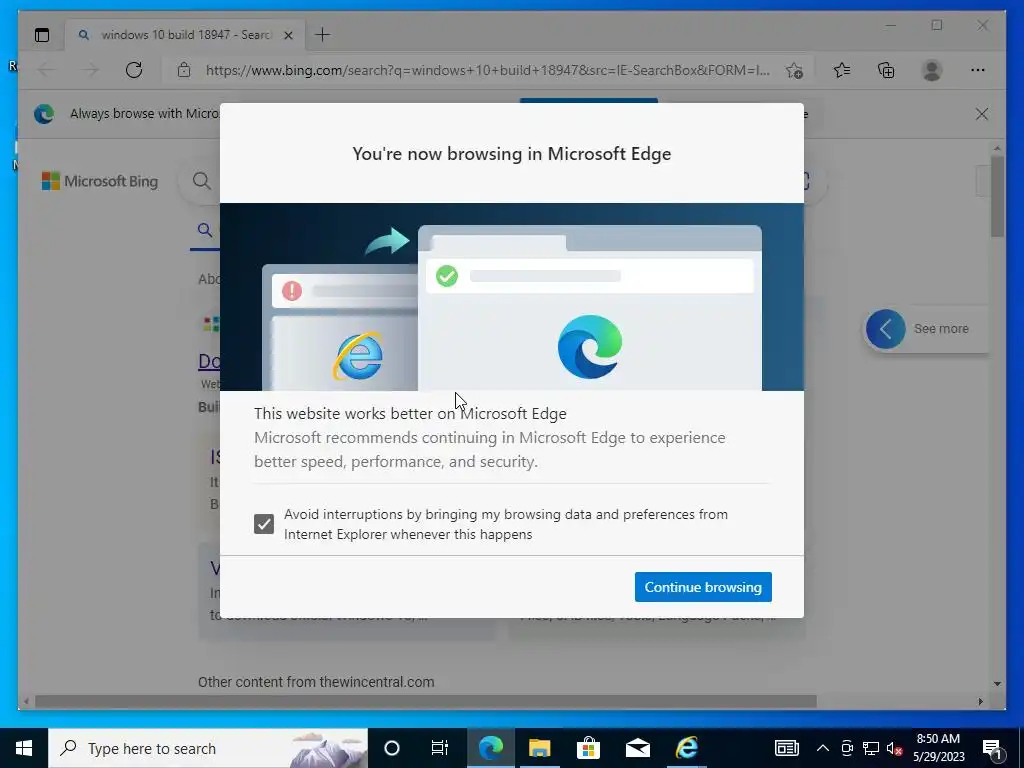This screenshot has width=1024, height=768.
Task: Click the horizontal scrollbar thumb
Action: pyautogui.click(x=426, y=701)
